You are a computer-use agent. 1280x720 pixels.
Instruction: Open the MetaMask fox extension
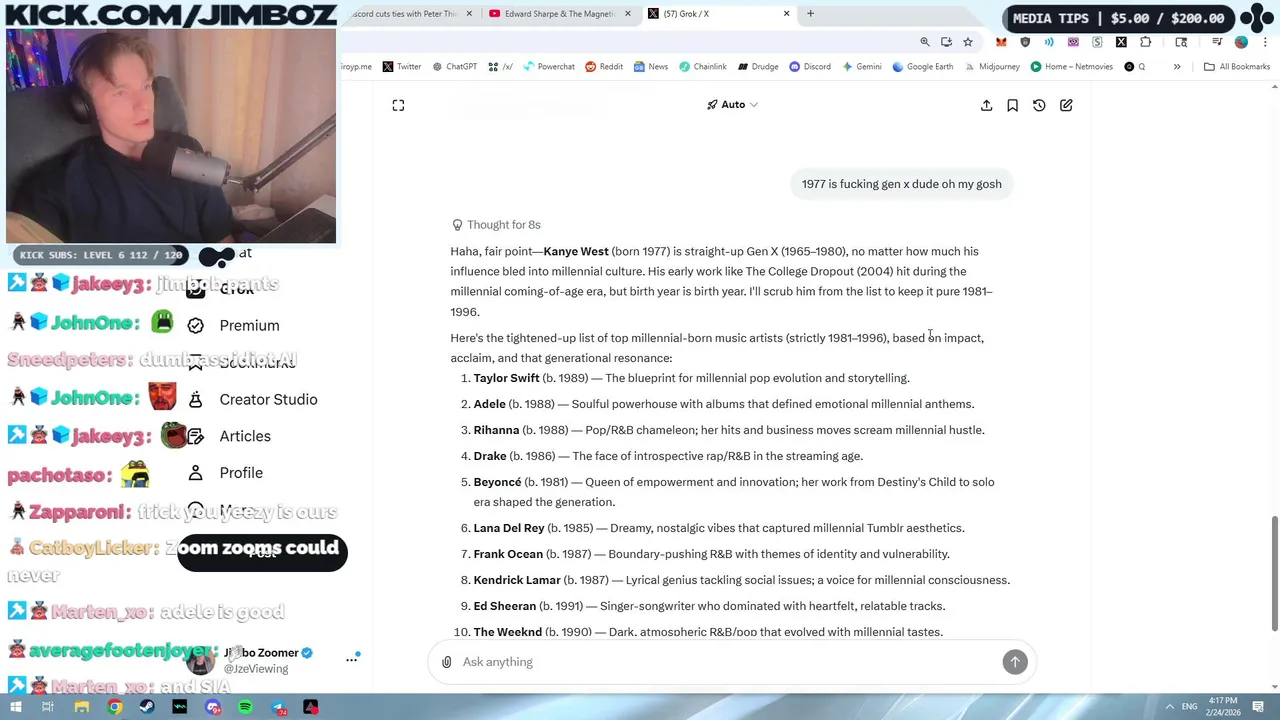(1001, 42)
